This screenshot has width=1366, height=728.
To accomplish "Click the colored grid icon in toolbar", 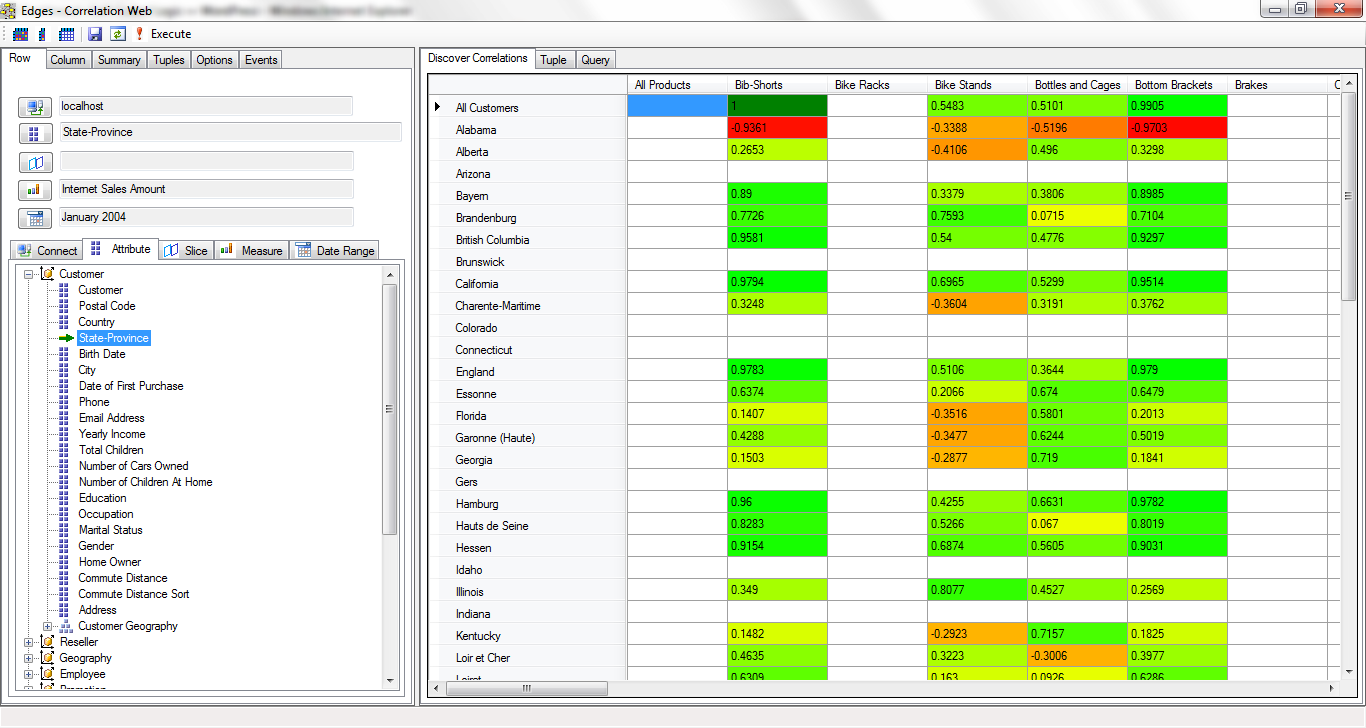I will tap(20, 34).
